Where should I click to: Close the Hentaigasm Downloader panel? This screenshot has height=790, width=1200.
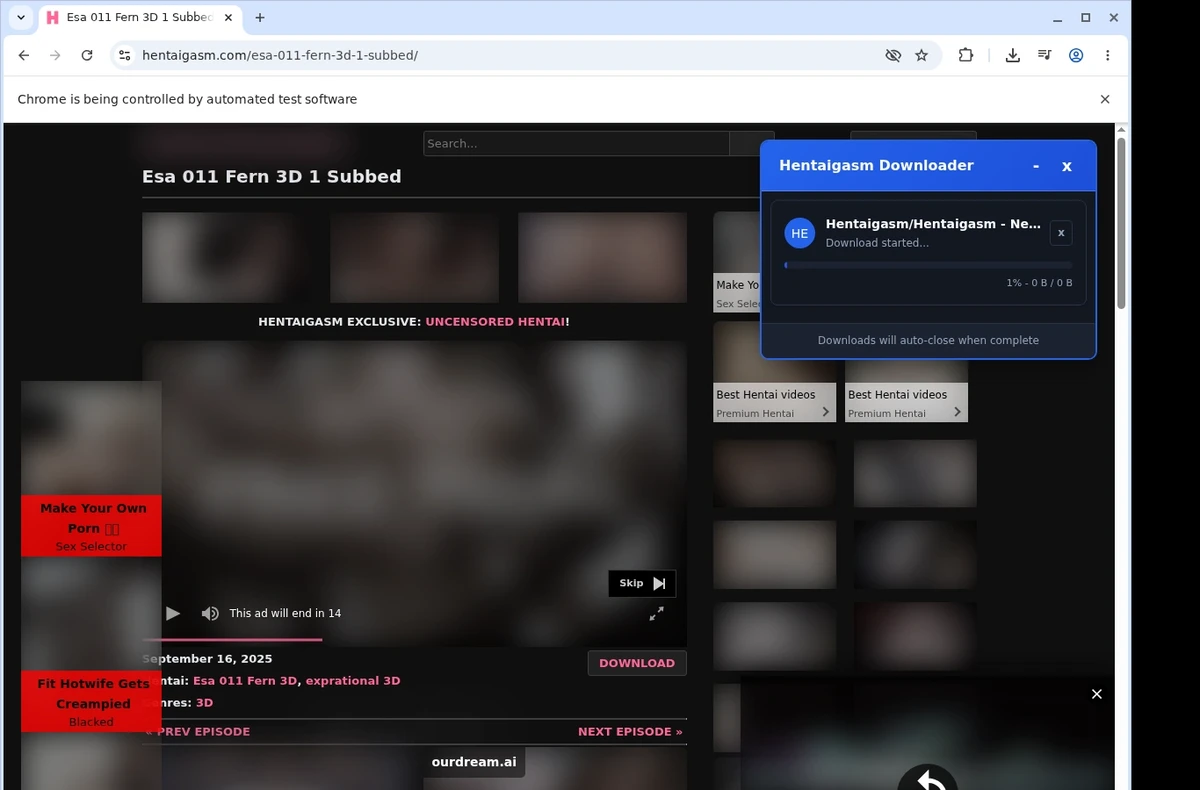click(1067, 166)
